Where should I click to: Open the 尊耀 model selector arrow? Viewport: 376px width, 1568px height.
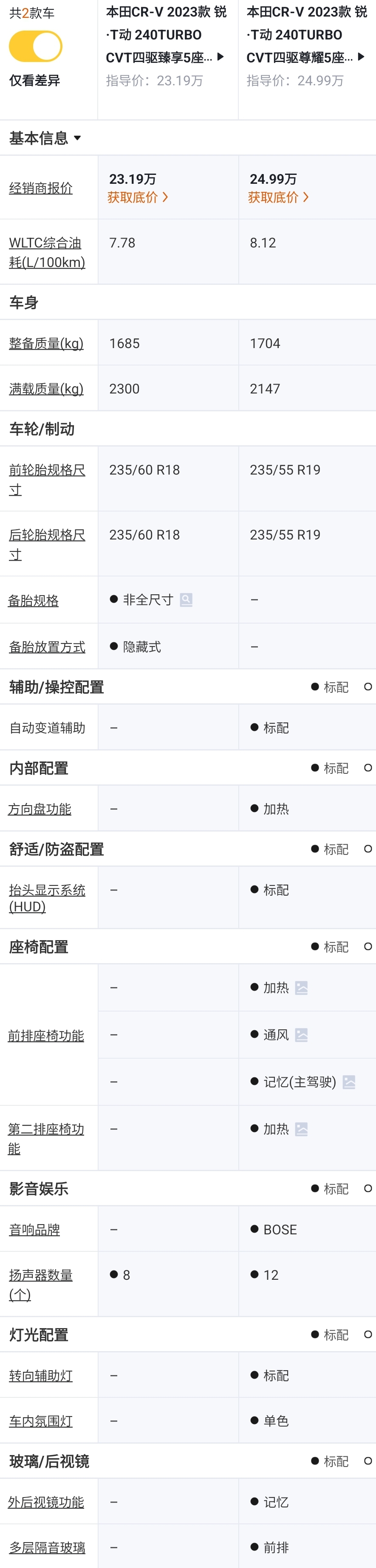pyautogui.click(x=361, y=56)
